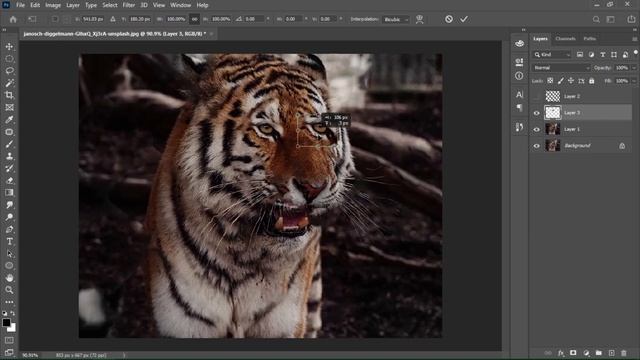Screen dimensions: 640x360
Task: Toggle lock transparent pixels
Action: pos(550,81)
